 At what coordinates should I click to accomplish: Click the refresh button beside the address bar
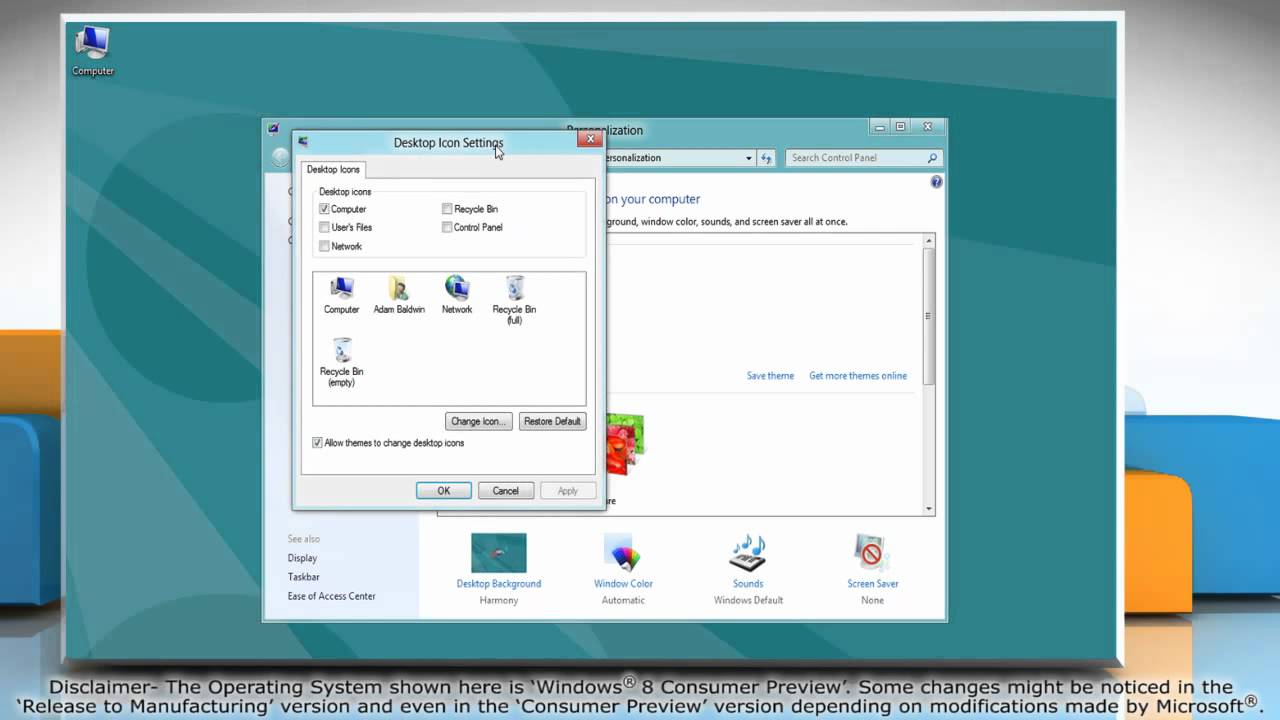click(x=766, y=158)
